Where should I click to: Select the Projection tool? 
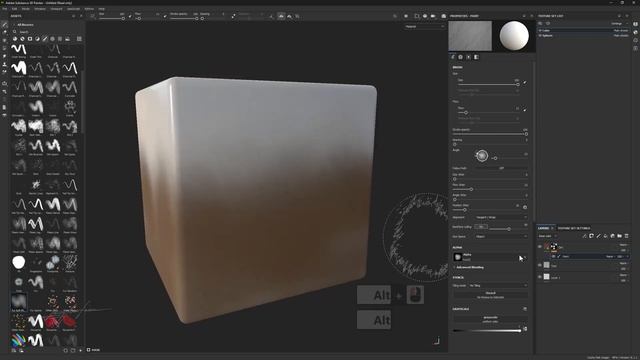(x=4, y=40)
